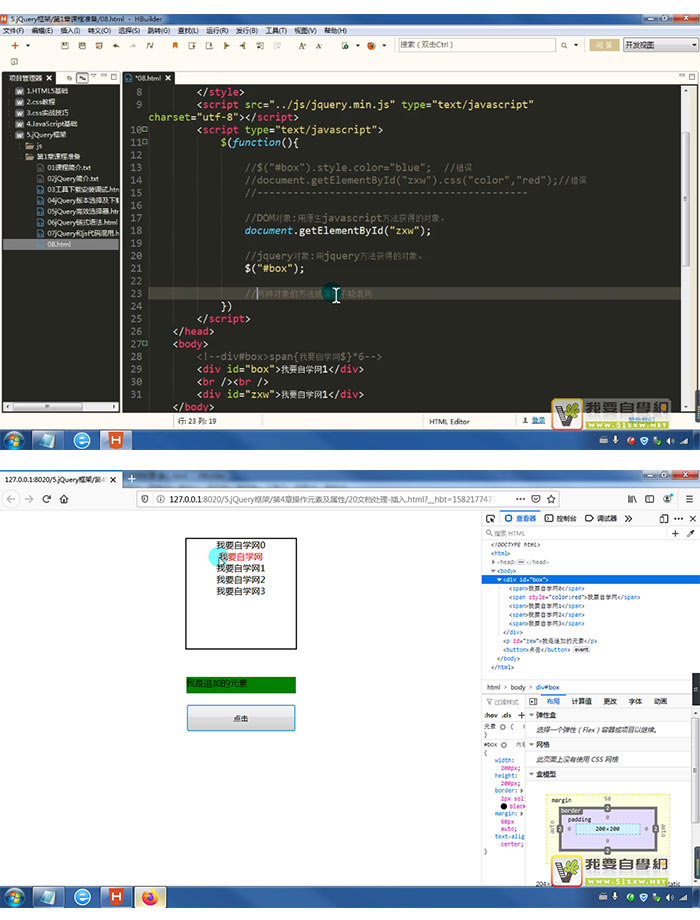Image resolution: width=700 pixels, height=920 pixels.
Task: Toggle responsive design mode icon in devtools
Action: tap(664, 519)
